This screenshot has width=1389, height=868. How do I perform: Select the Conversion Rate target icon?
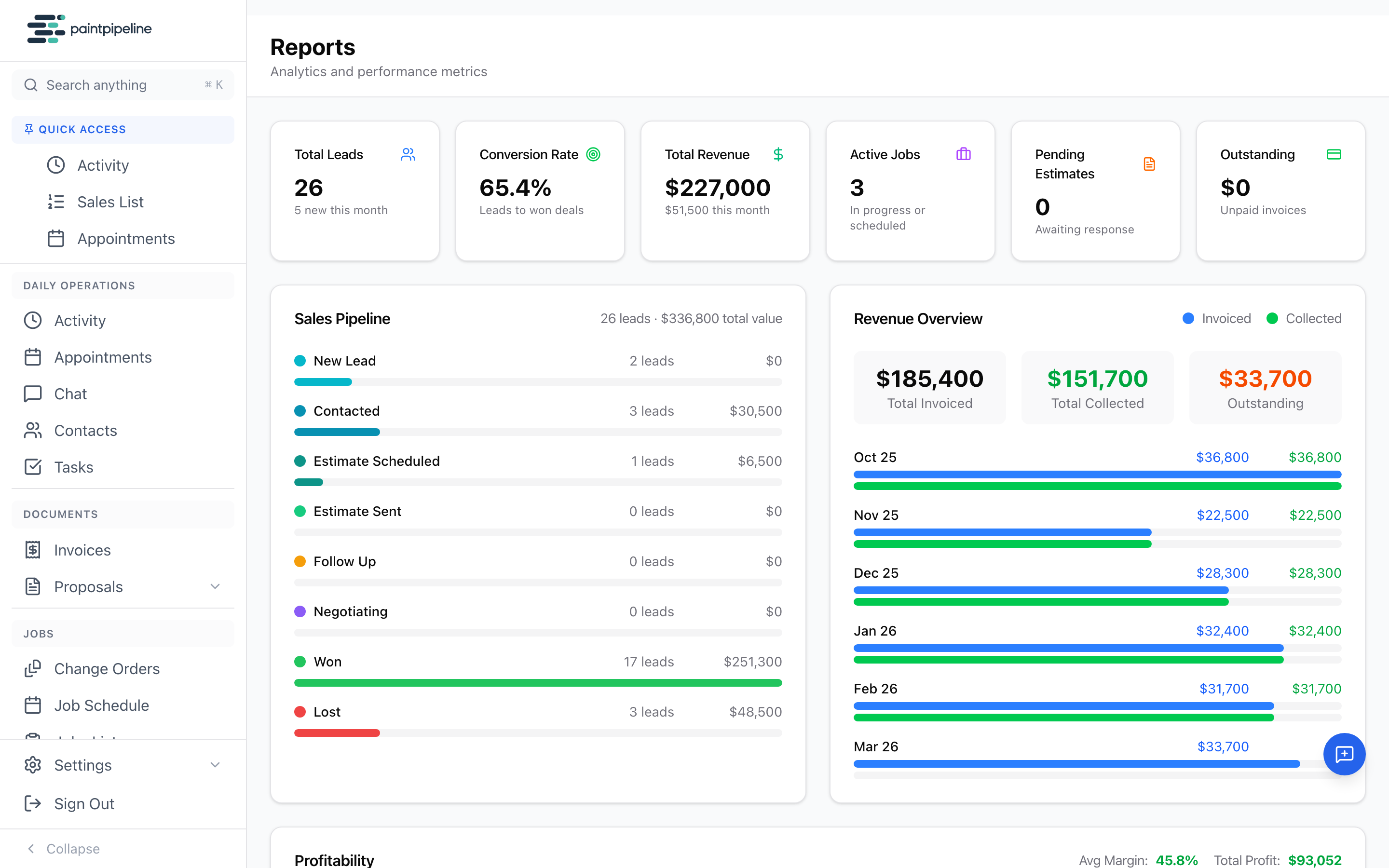pyautogui.click(x=594, y=154)
